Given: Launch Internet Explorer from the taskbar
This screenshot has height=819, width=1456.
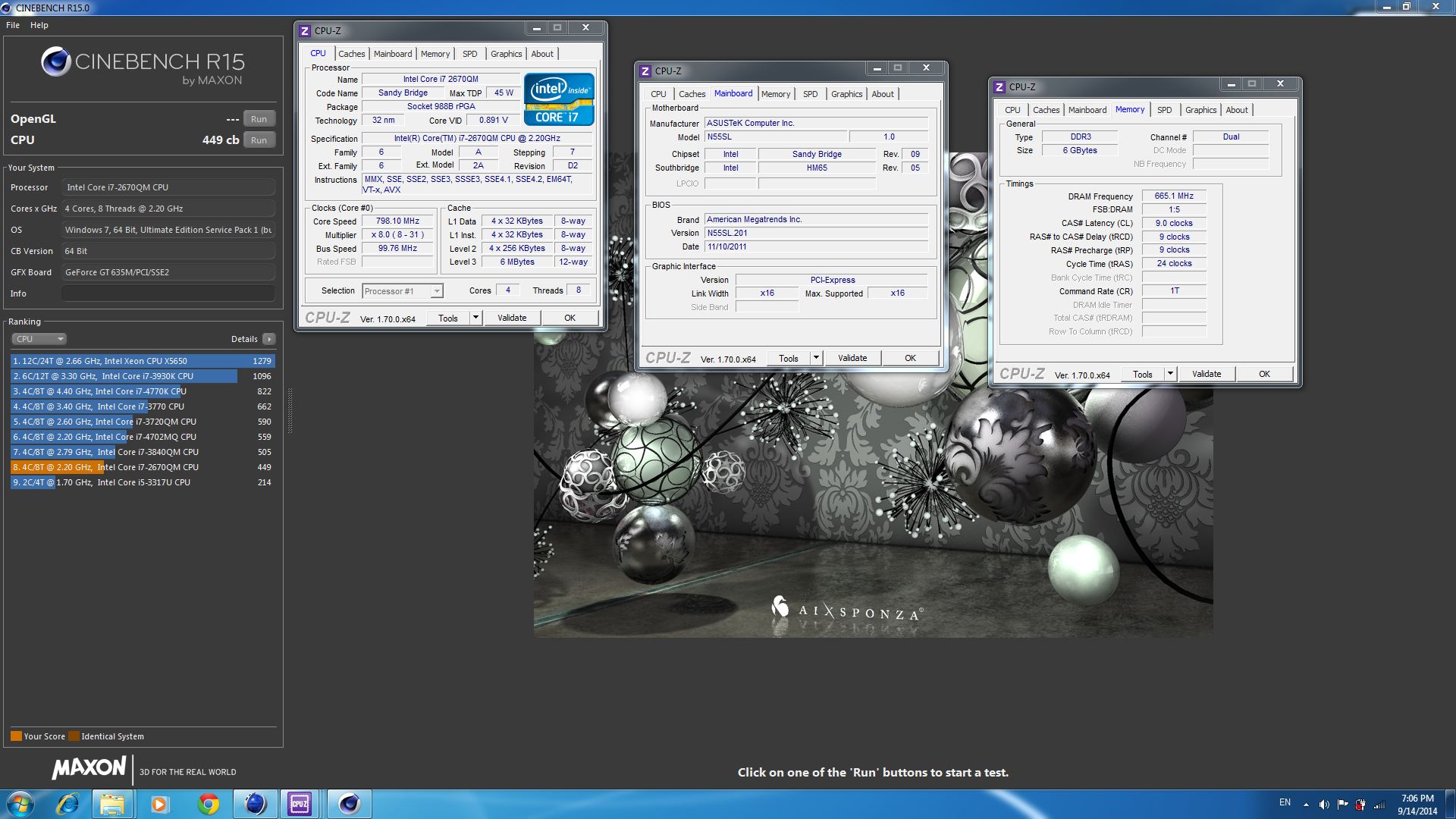Looking at the screenshot, I should coord(67,804).
